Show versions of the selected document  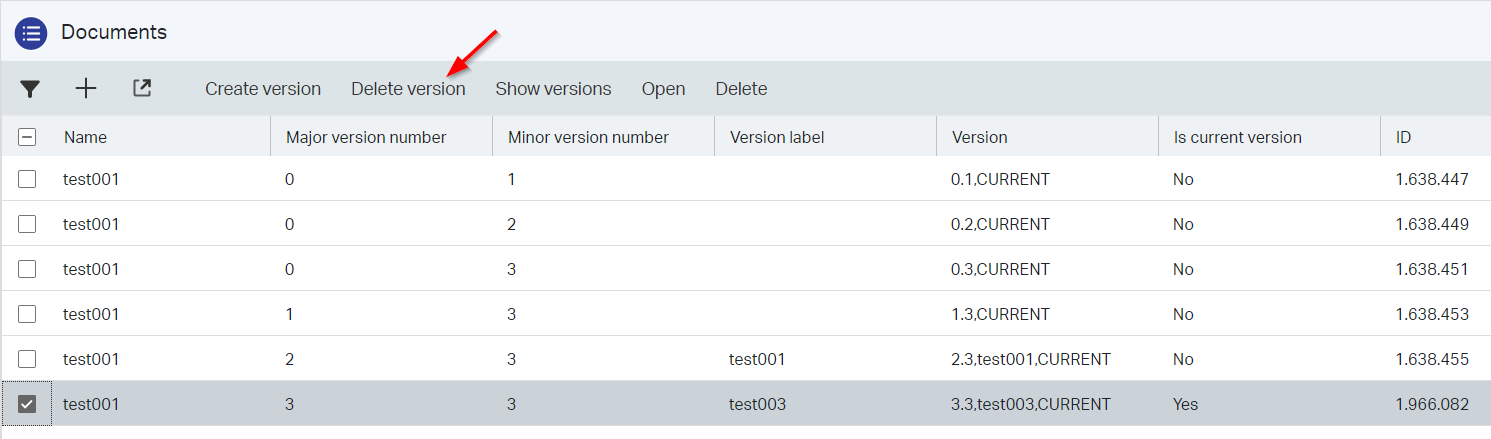click(x=553, y=89)
